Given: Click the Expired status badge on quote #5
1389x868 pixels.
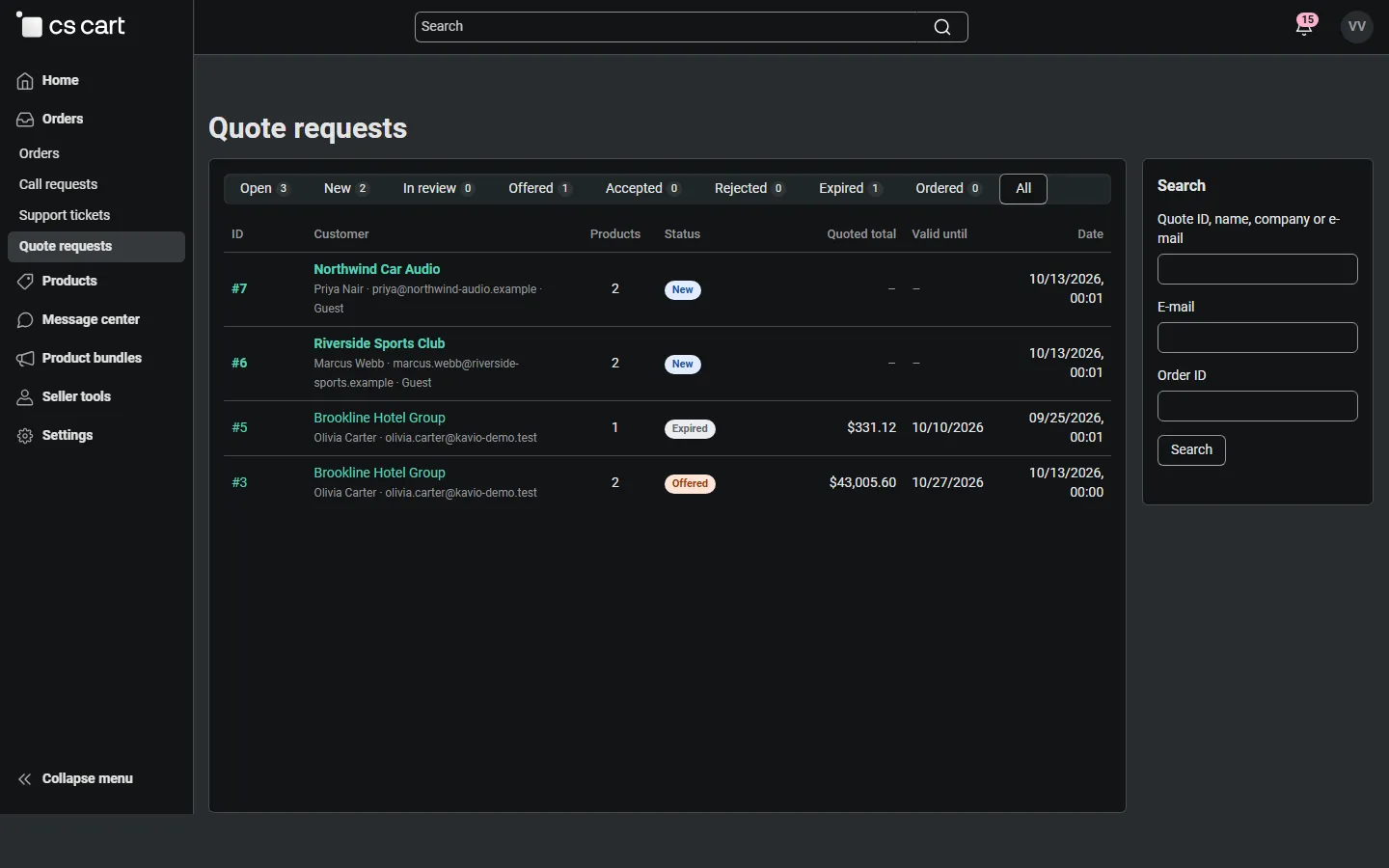Looking at the screenshot, I should coord(691,429).
